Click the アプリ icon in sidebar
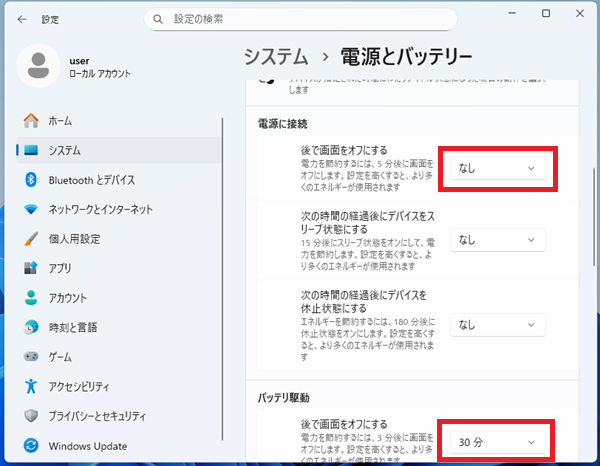The width and height of the screenshot is (600, 466). 31,268
